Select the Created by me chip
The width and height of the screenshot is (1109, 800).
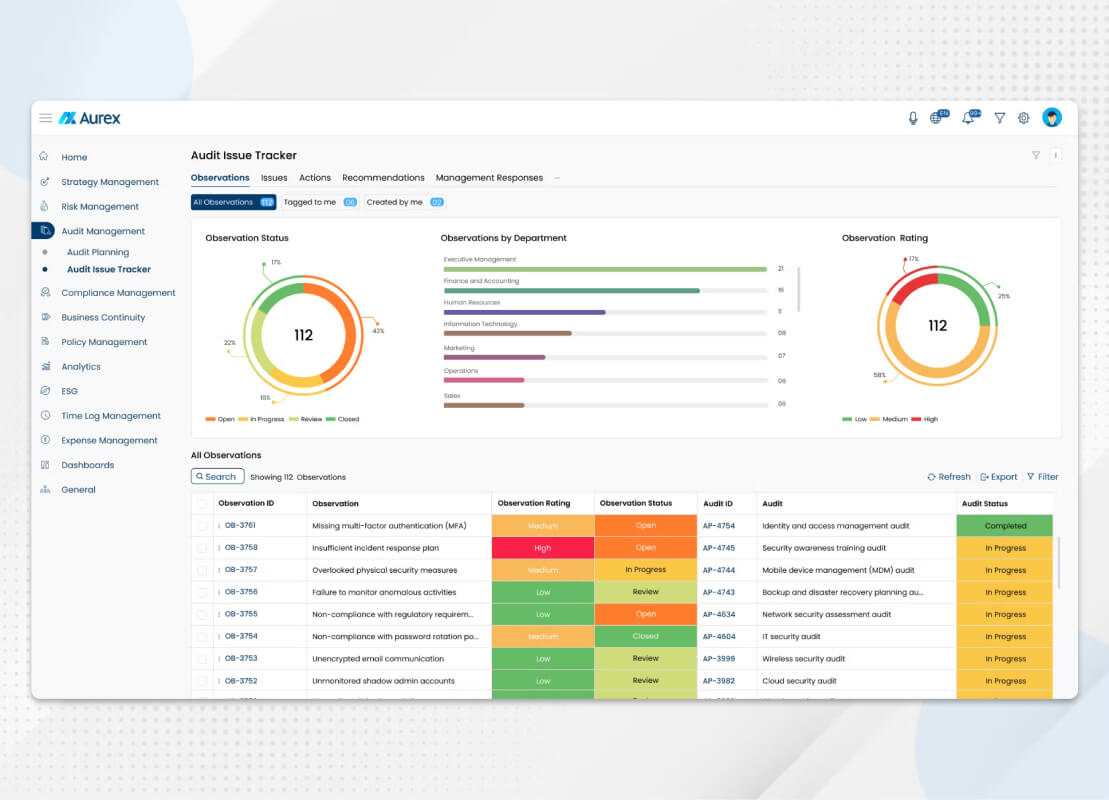pos(405,202)
